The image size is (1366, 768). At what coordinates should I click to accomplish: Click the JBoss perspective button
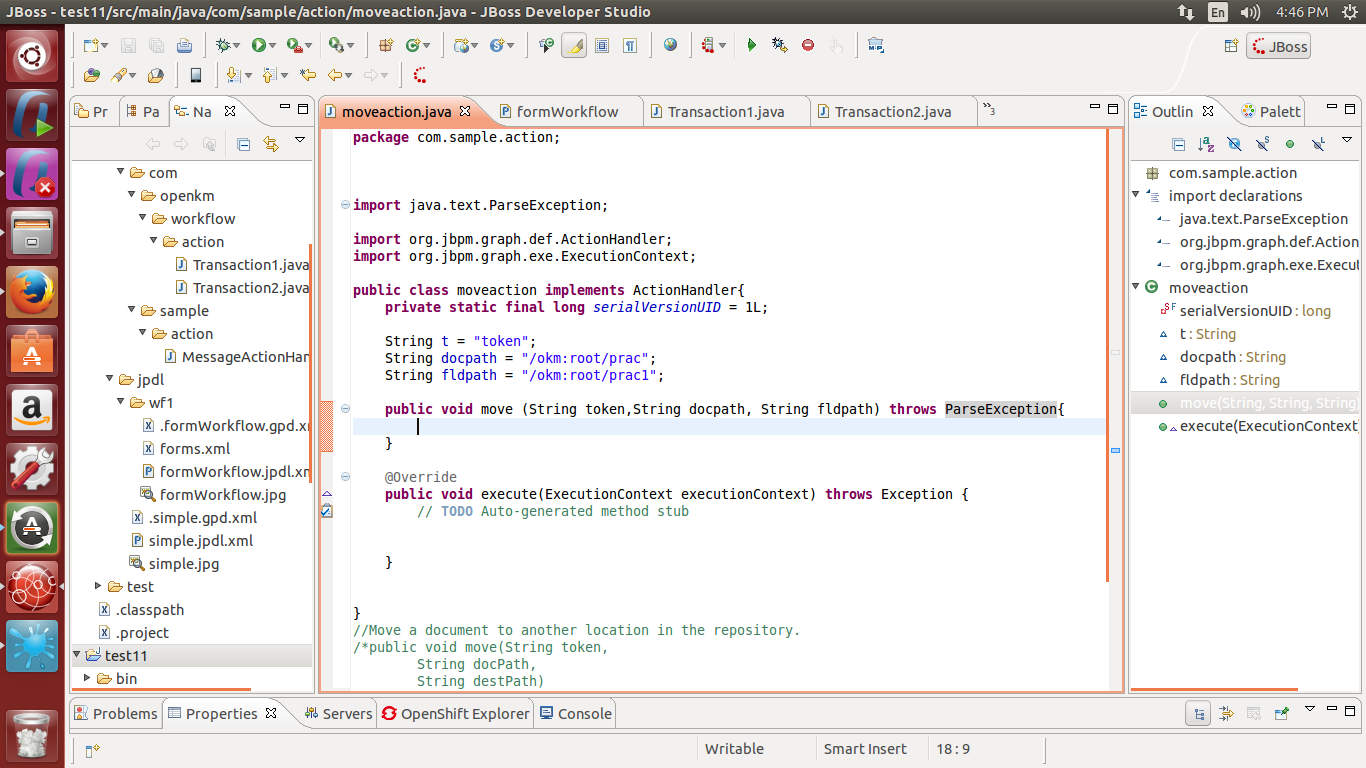tap(1277, 47)
